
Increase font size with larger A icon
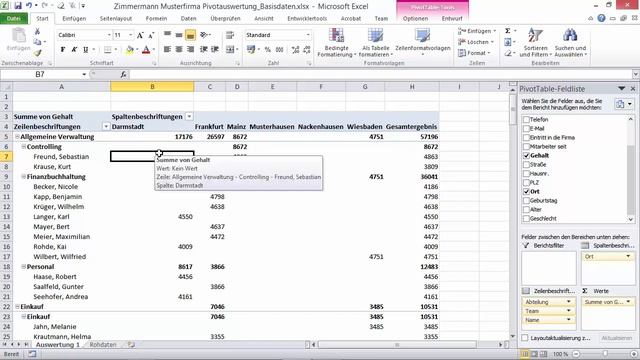(140, 35)
